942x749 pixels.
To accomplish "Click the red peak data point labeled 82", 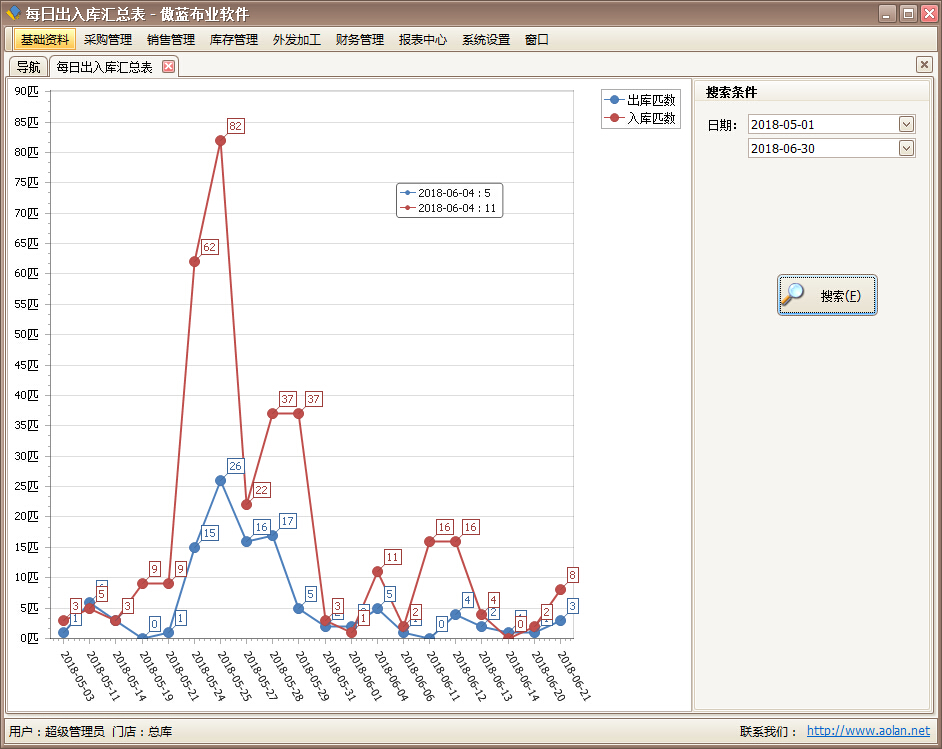I will tap(220, 140).
